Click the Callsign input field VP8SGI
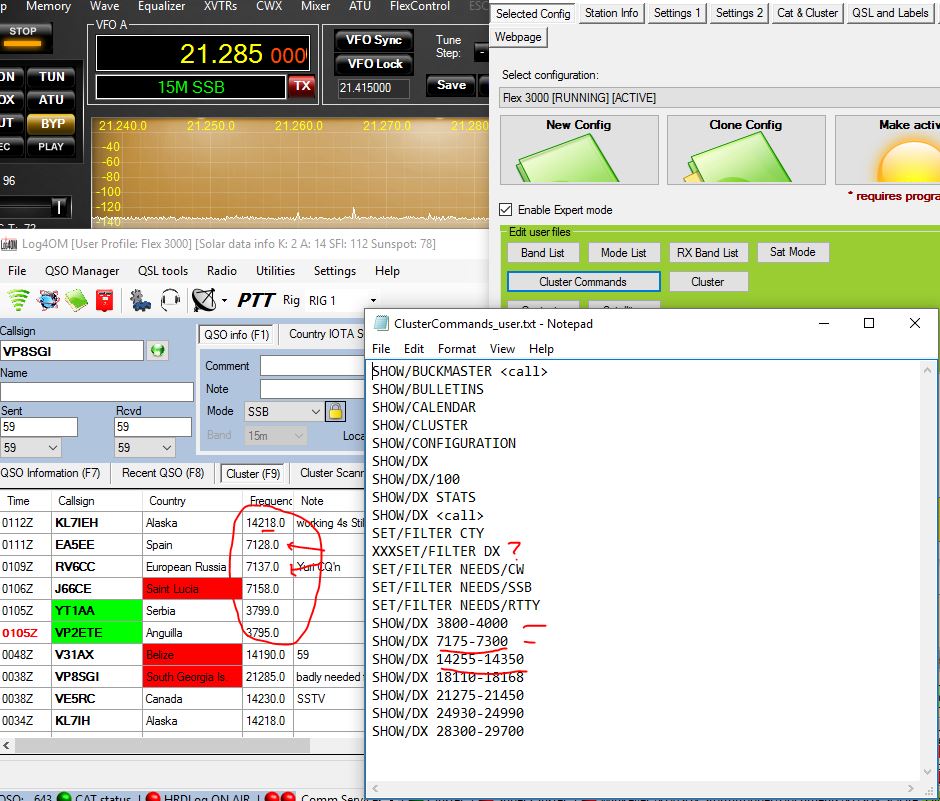Image resolution: width=940 pixels, height=801 pixels. pyautogui.click(x=72, y=351)
